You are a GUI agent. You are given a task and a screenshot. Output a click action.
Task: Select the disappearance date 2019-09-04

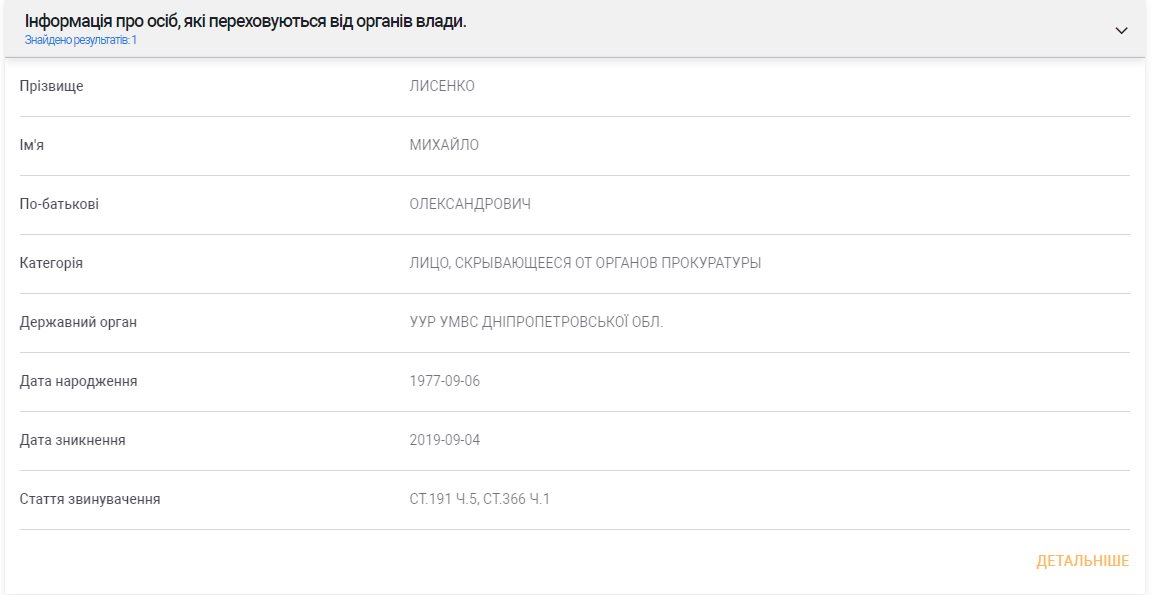click(x=445, y=440)
